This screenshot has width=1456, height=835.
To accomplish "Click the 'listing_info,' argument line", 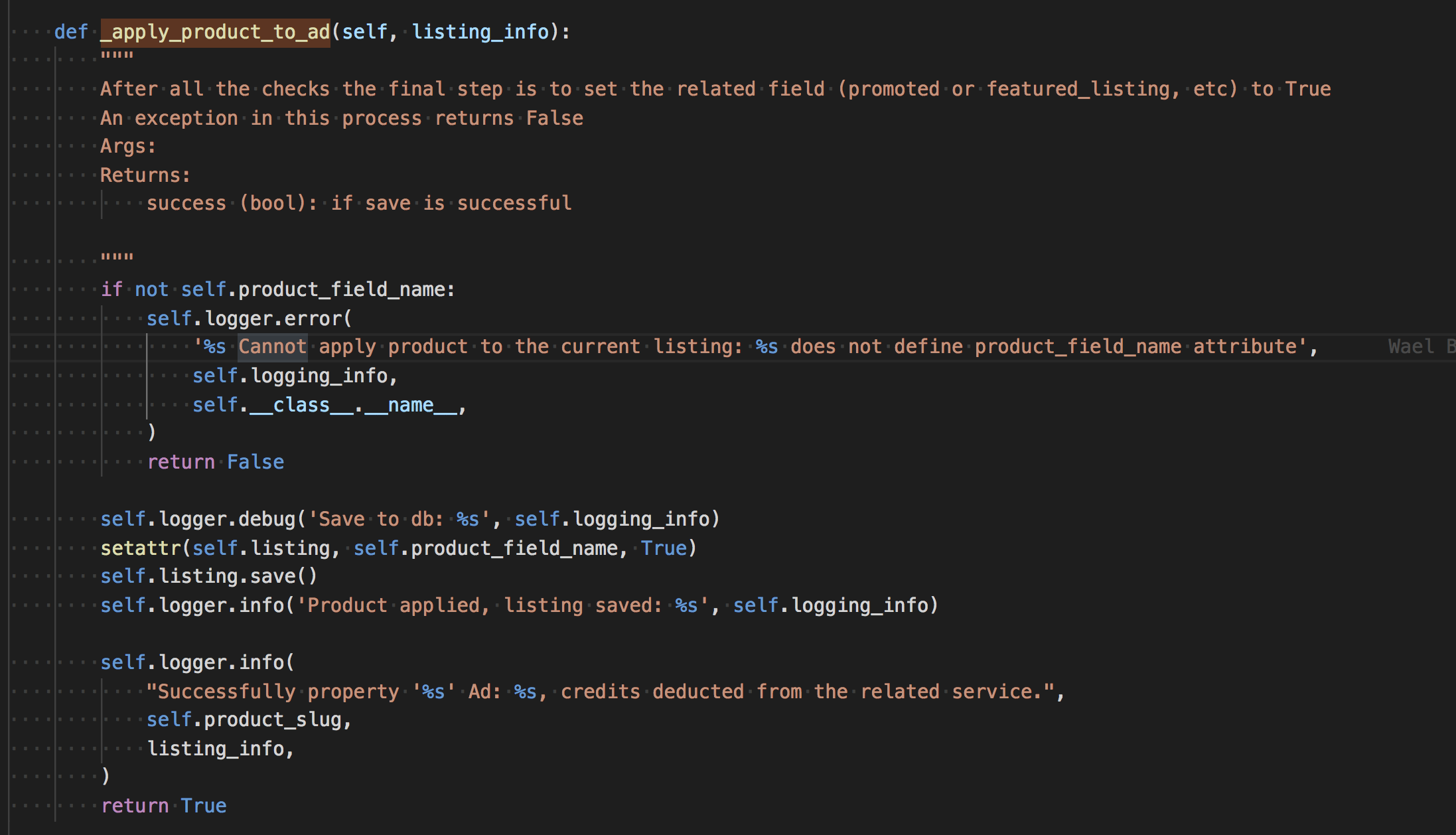I will [220, 749].
